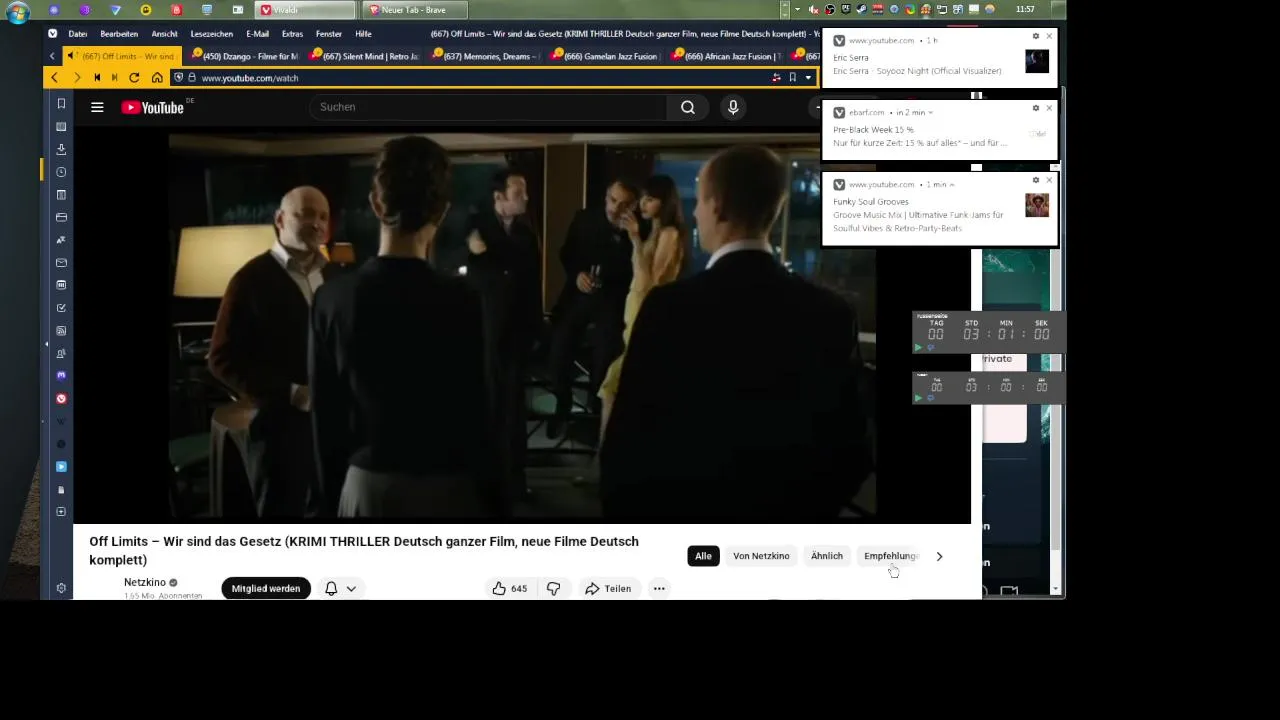Screen dimensions: 1280x720
Task: Open the red Vivaldi web panel in sidebar
Action: (61, 399)
